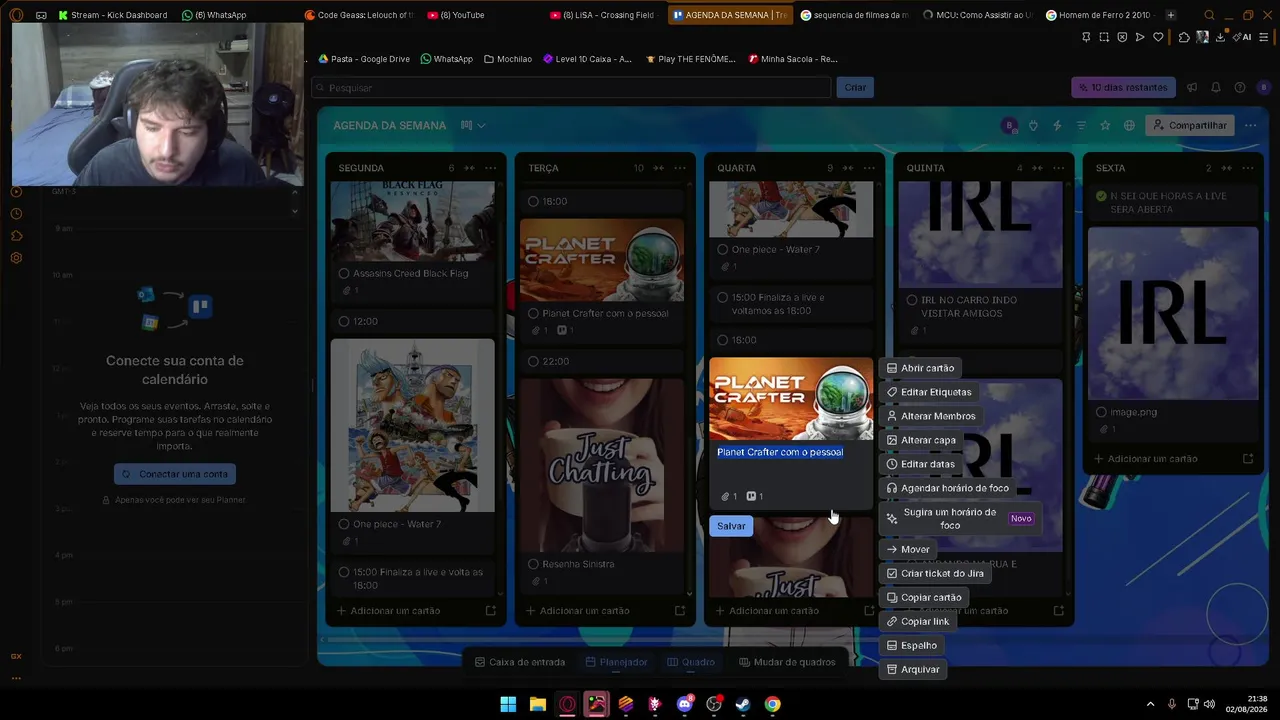Open the TERÇA list actions menu
This screenshot has width=1280, height=720.
point(680,168)
